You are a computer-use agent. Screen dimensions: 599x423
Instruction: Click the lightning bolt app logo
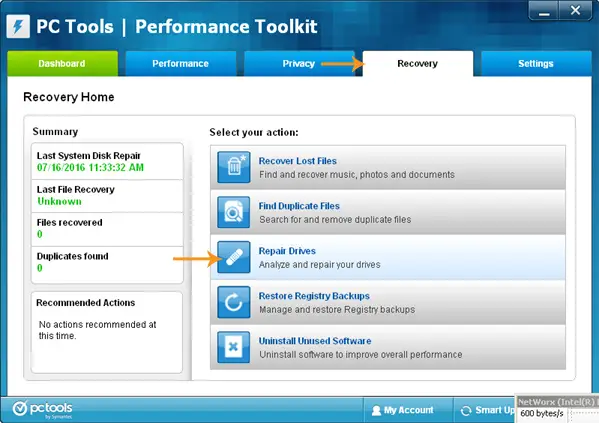[18, 26]
